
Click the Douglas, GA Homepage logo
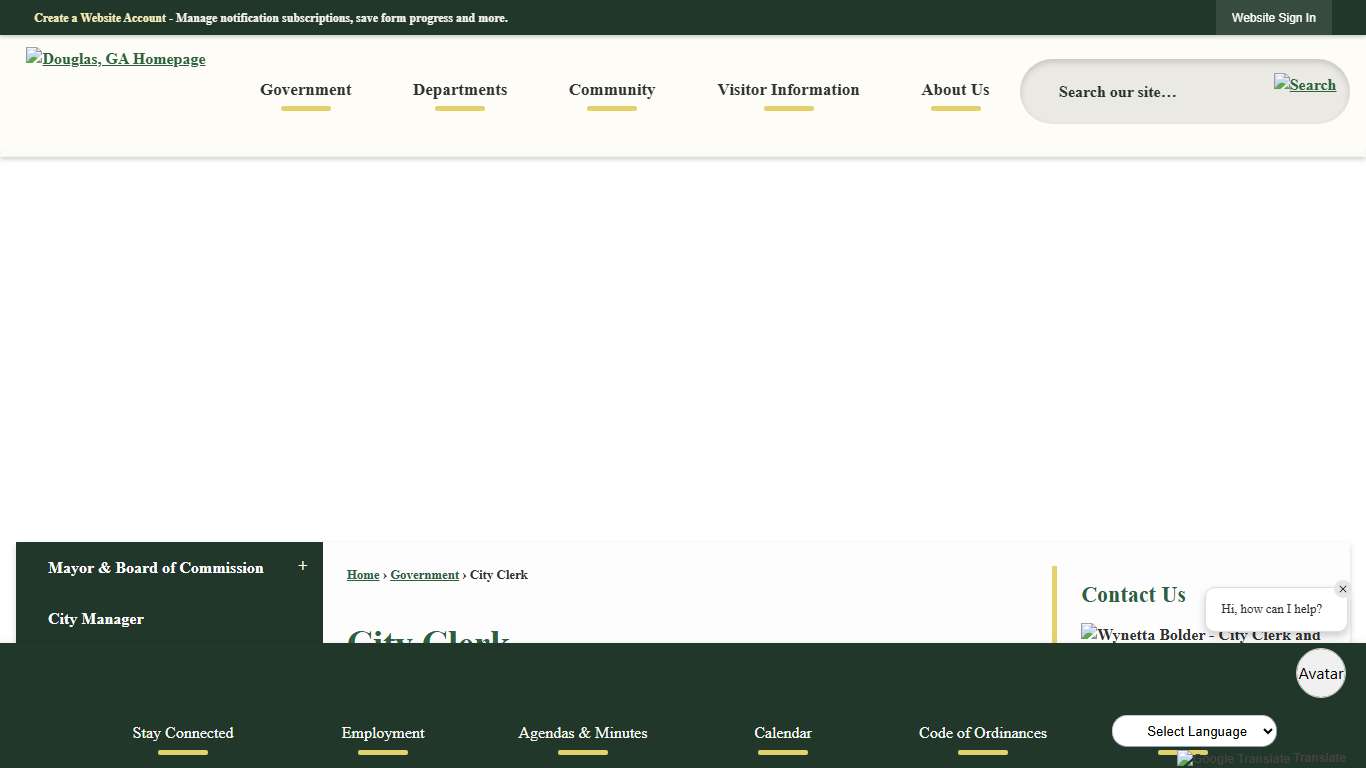[x=115, y=59]
